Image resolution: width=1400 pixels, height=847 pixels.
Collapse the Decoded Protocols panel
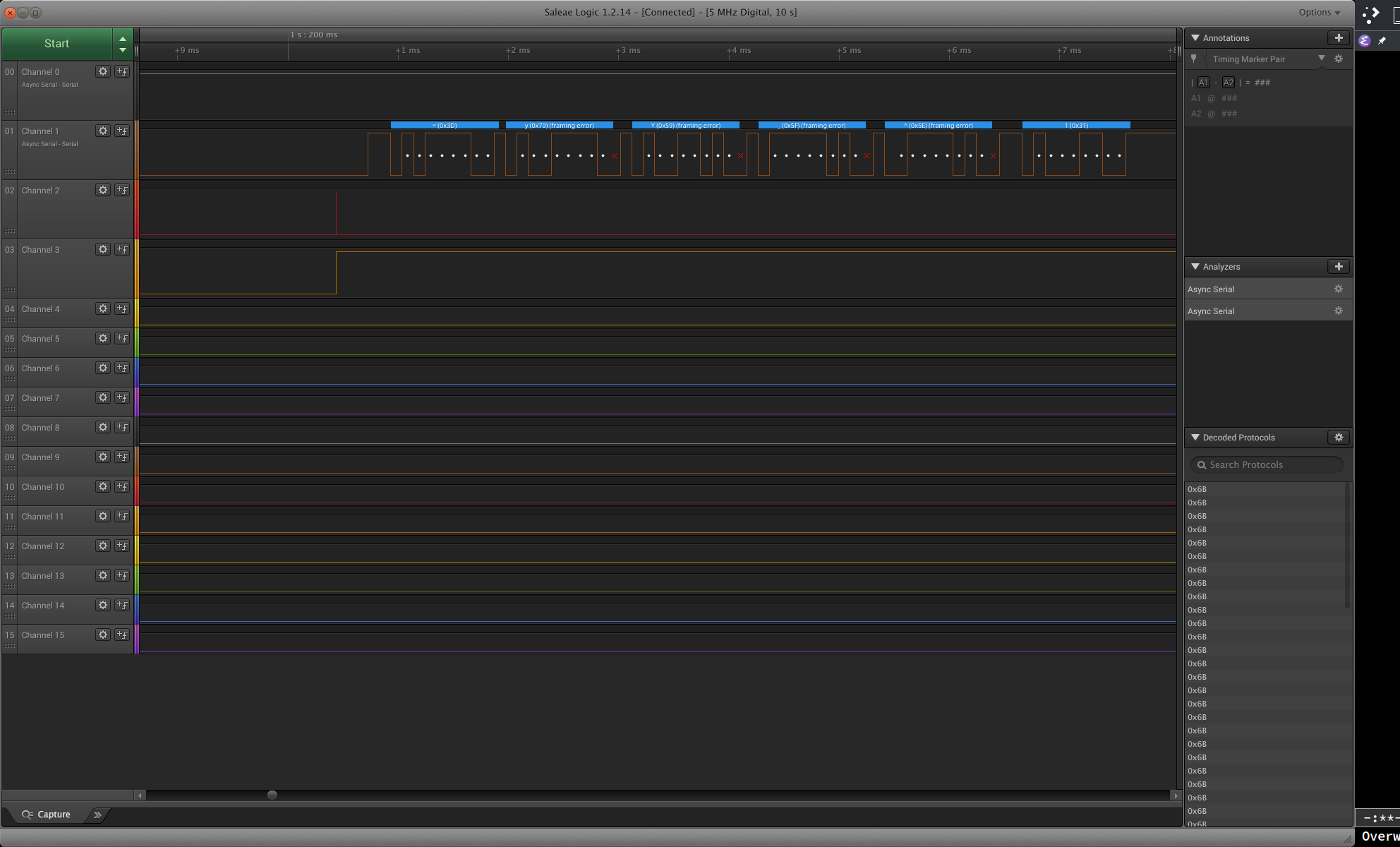point(1195,437)
